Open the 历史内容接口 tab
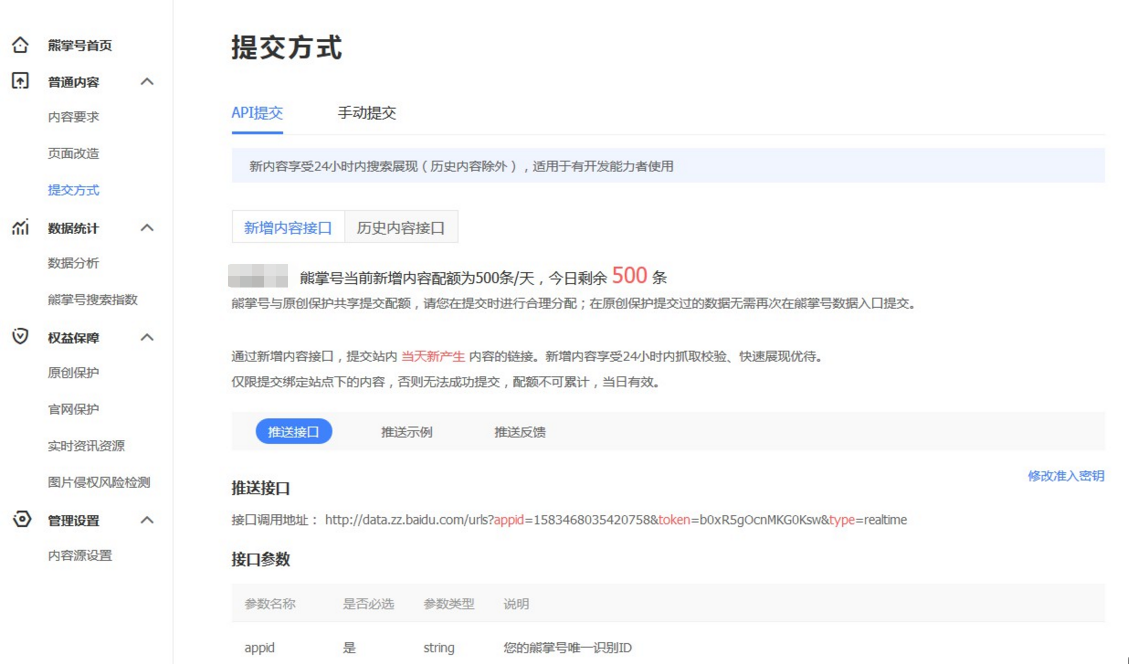 pyautogui.click(x=401, y=227)
